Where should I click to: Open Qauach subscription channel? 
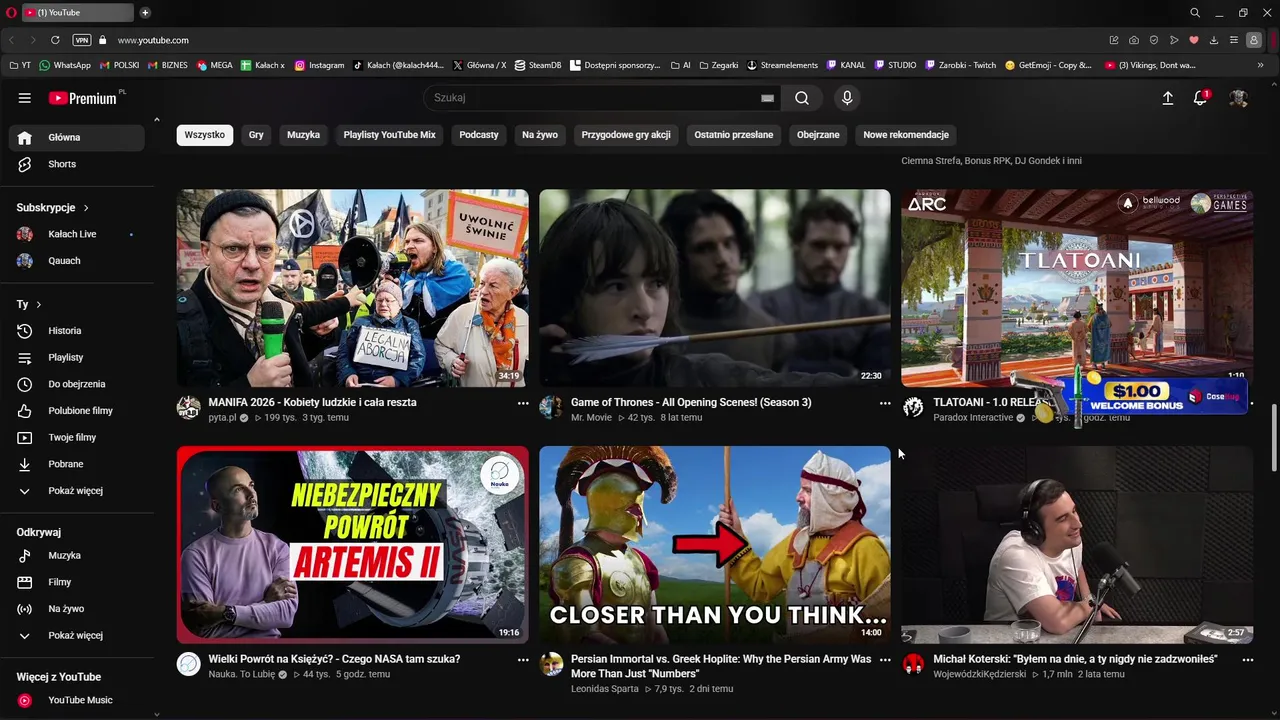point(77,261)
